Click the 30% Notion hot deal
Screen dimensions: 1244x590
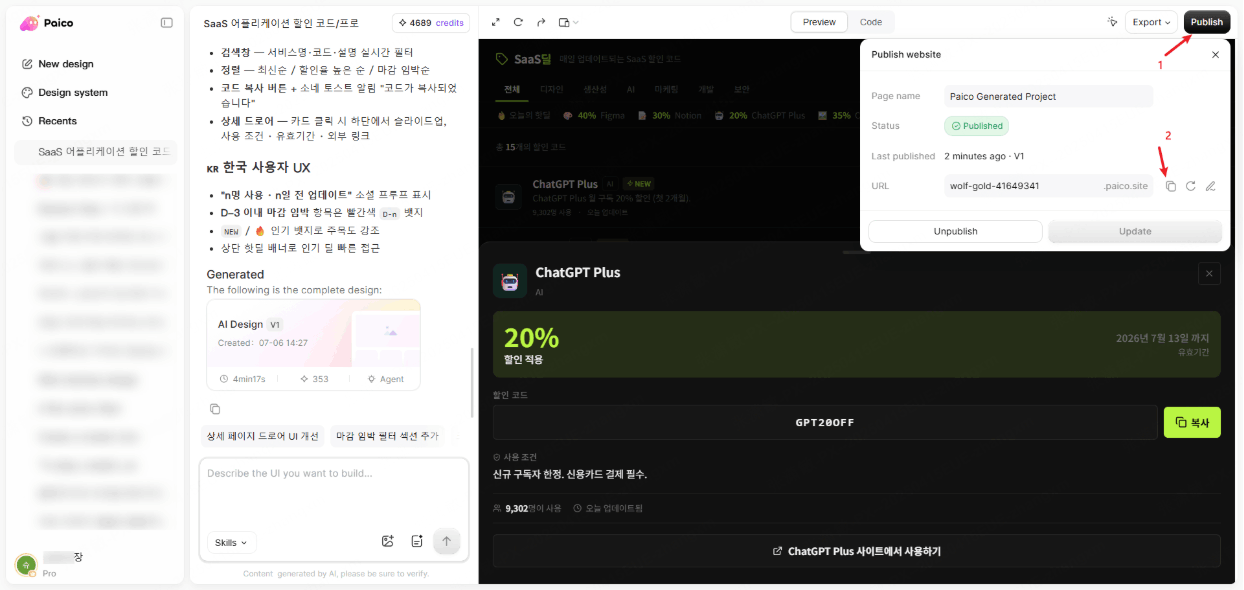(x=670, y=115)
